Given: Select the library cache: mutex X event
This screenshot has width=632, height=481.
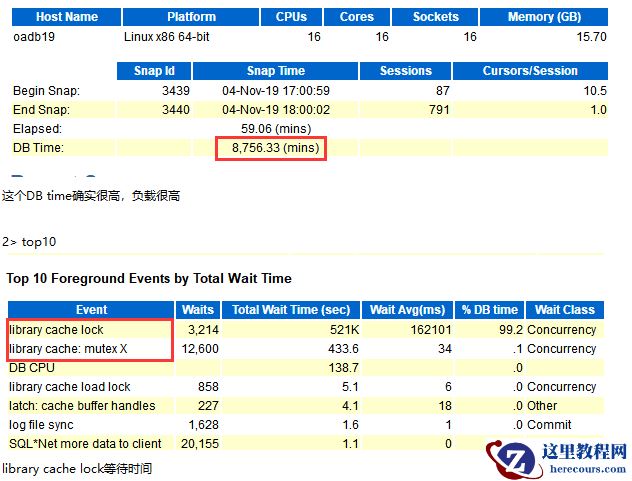Looking at the screenshot, I should coord(68,349).
